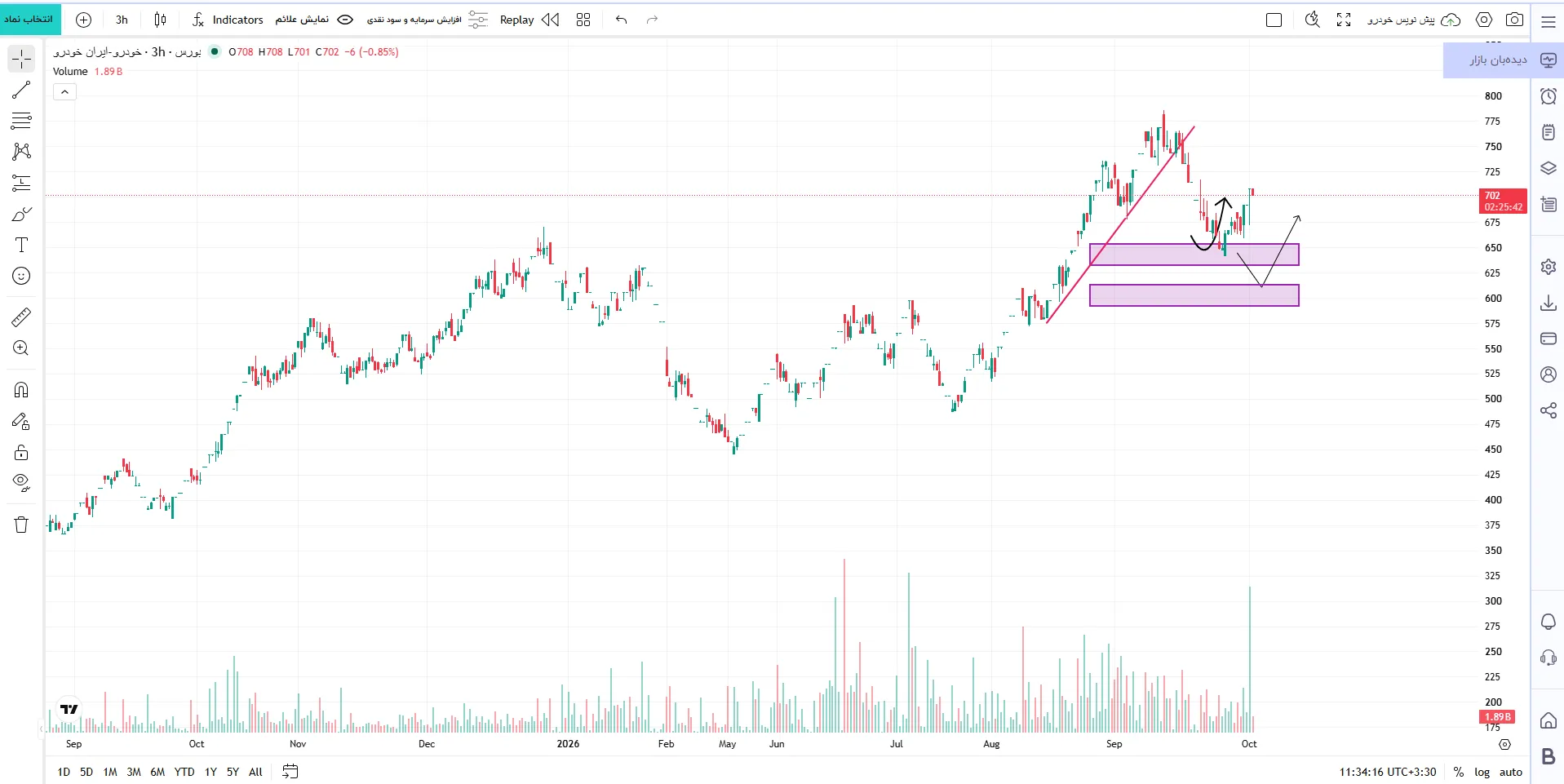Select the brush drawing tool

pos(21,214)
